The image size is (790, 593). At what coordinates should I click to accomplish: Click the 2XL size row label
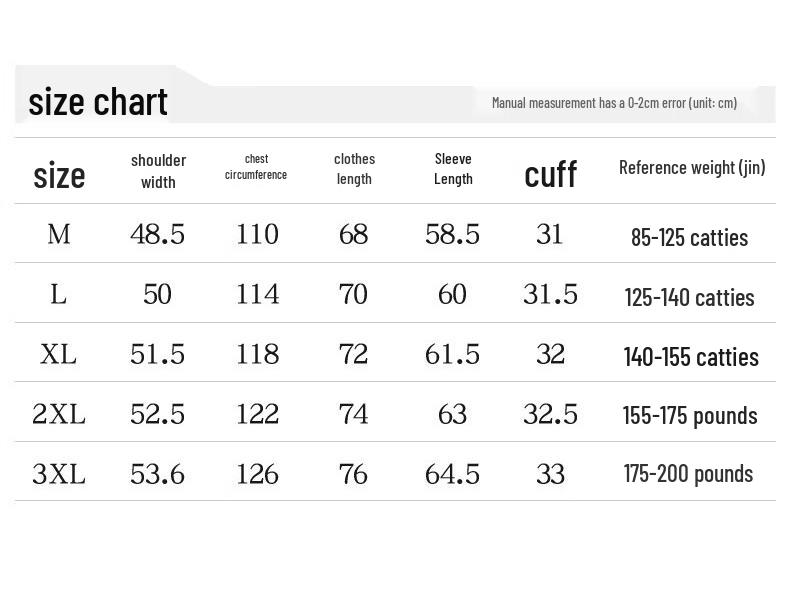pos(59,414)
